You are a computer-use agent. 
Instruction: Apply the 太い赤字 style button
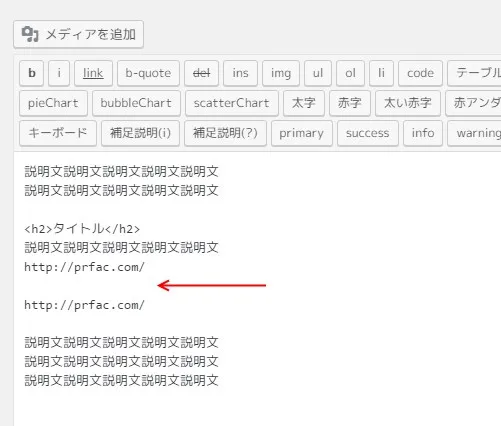coord(408,103)
